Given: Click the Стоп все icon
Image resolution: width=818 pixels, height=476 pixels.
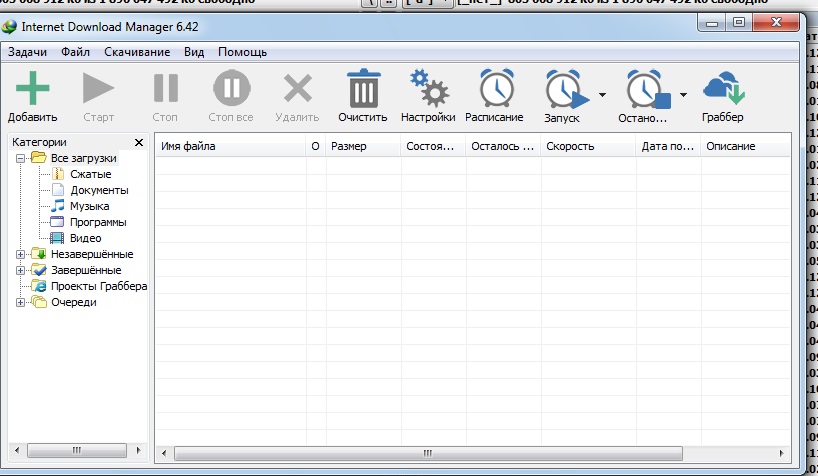Looking at the screenshot, I should (231, 88).
